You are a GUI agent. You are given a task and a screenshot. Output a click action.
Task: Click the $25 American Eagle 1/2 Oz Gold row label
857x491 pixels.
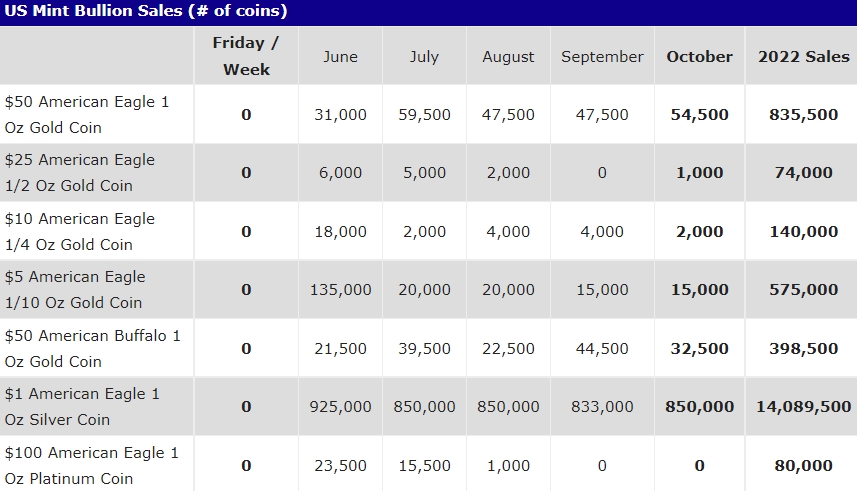click(x=80, y=173)
